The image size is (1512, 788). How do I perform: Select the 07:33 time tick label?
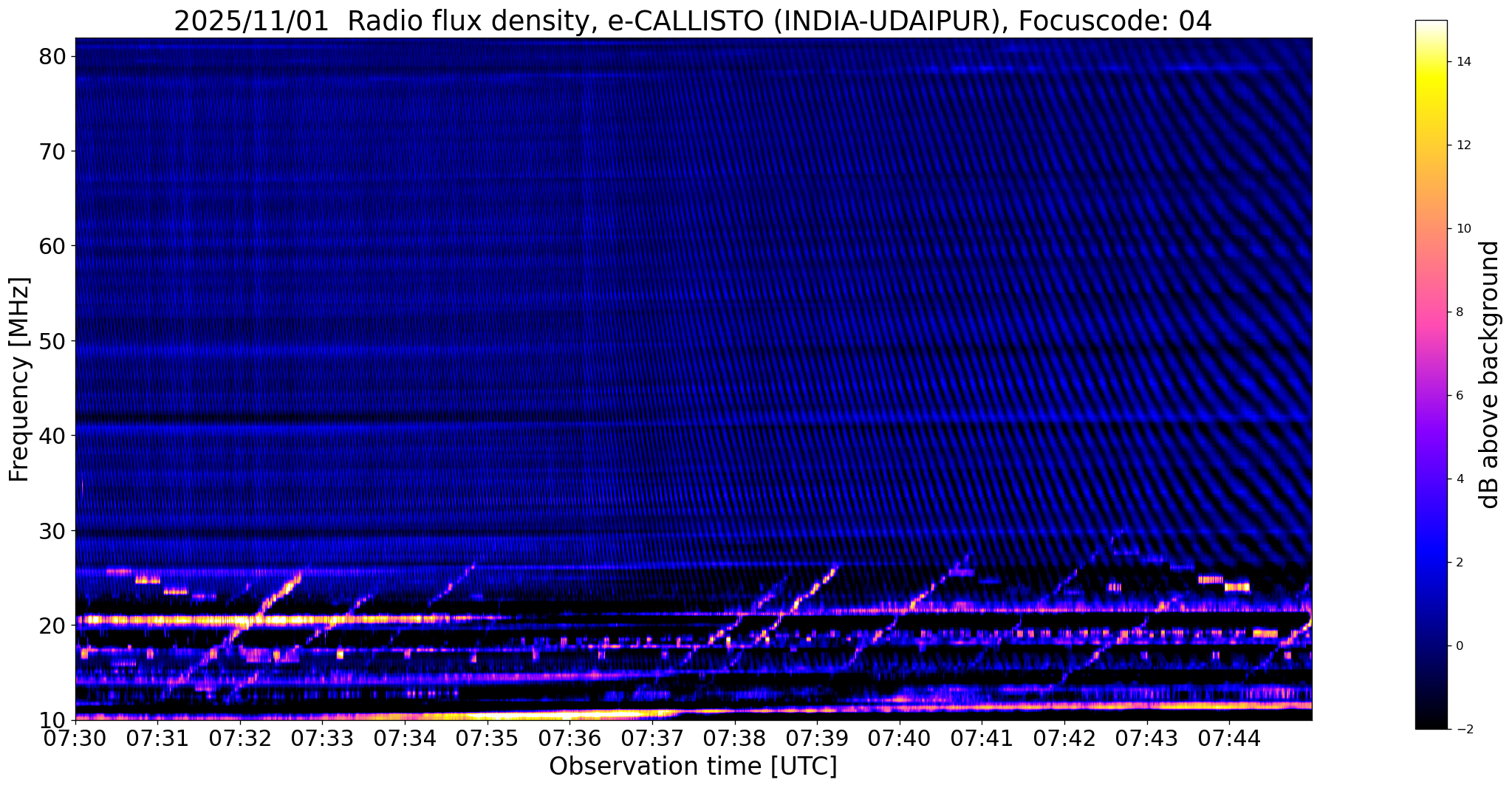tap(323, 738)
